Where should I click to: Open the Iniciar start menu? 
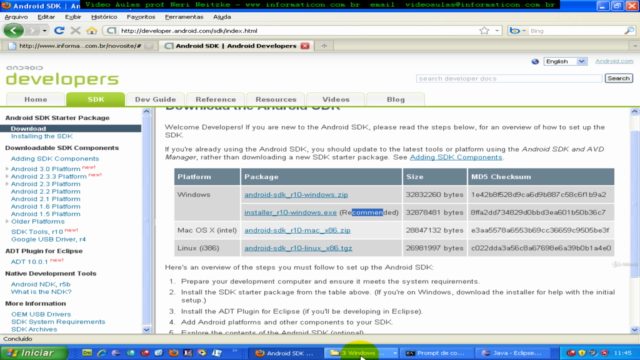(x=34, y=353)
